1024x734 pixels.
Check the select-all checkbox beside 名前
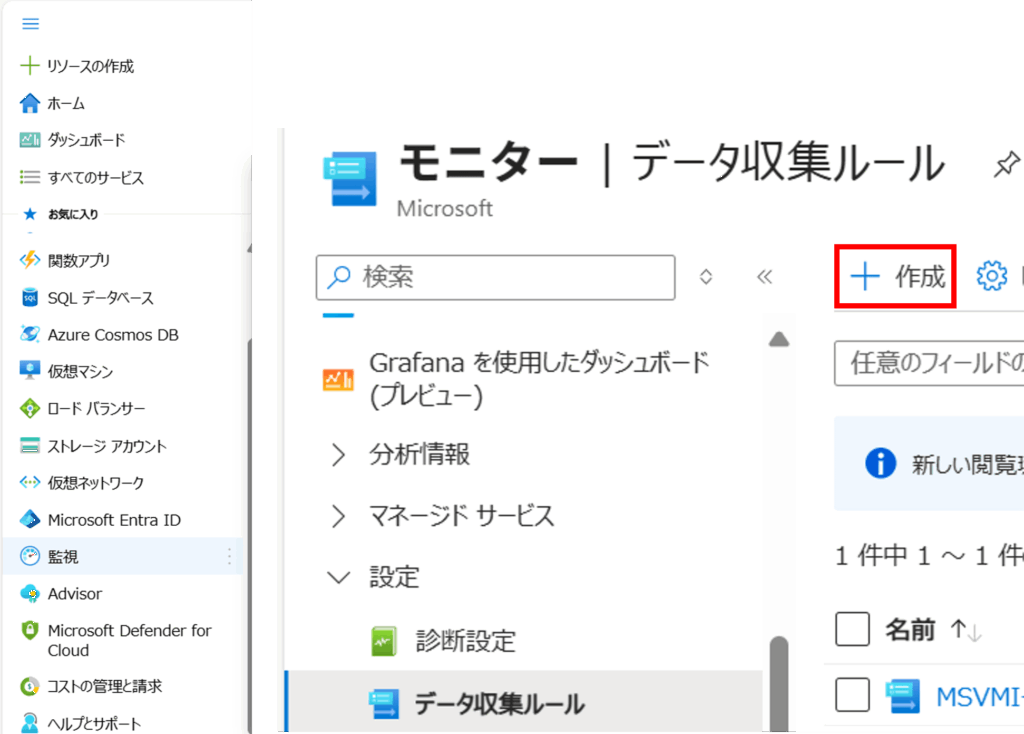[852, 629]
